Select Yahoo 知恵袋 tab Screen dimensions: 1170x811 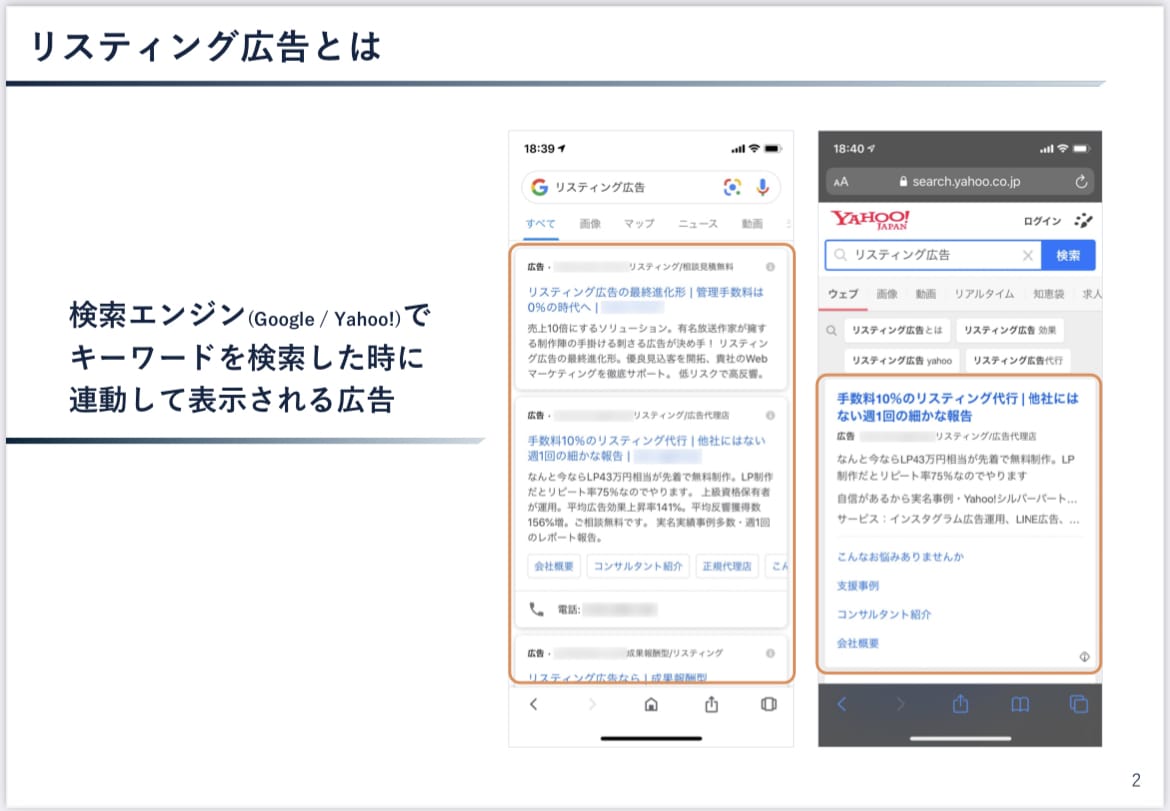(1049, 294)
